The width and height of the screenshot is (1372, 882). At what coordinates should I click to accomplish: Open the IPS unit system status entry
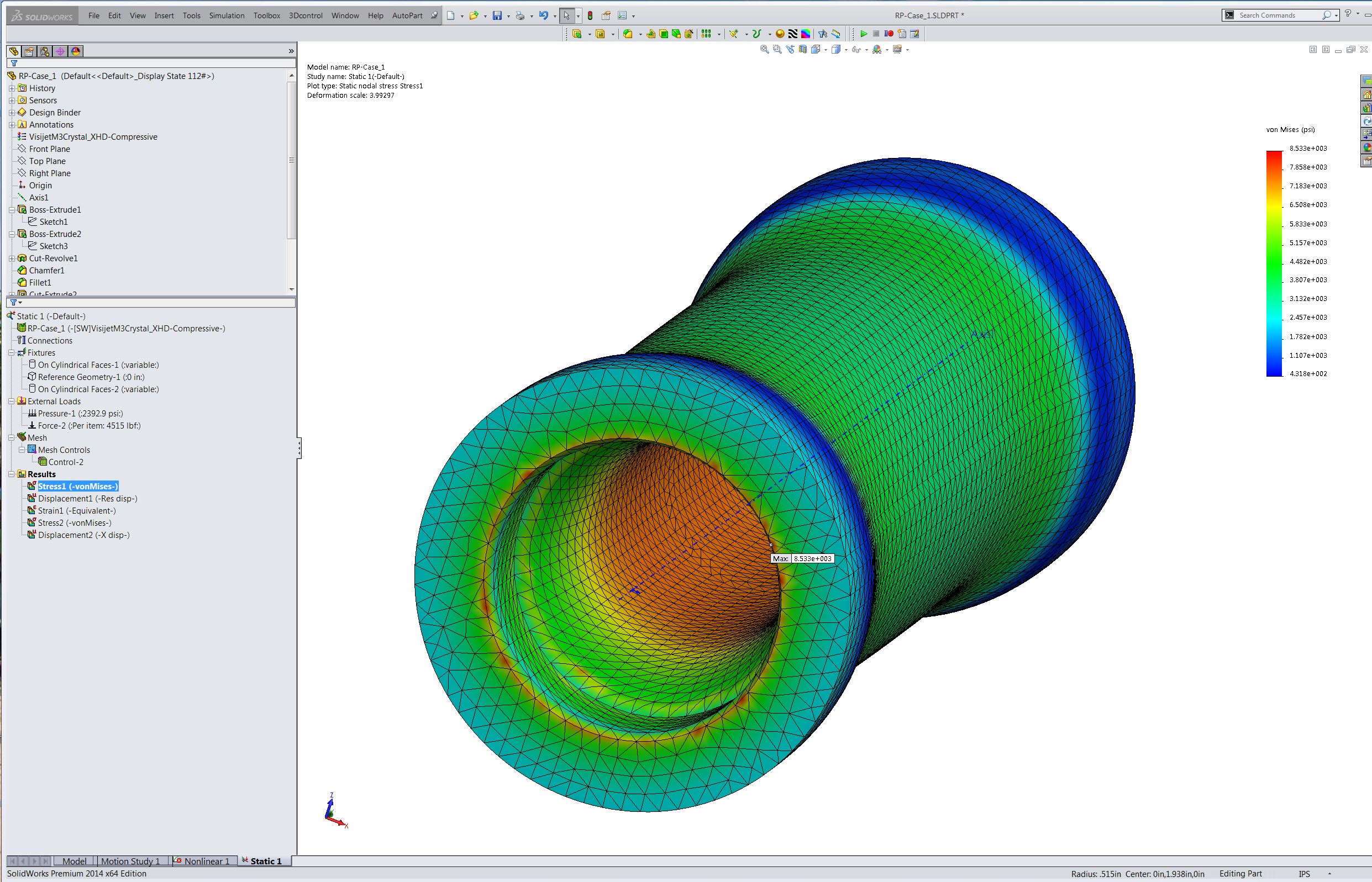click(1305, 874)
